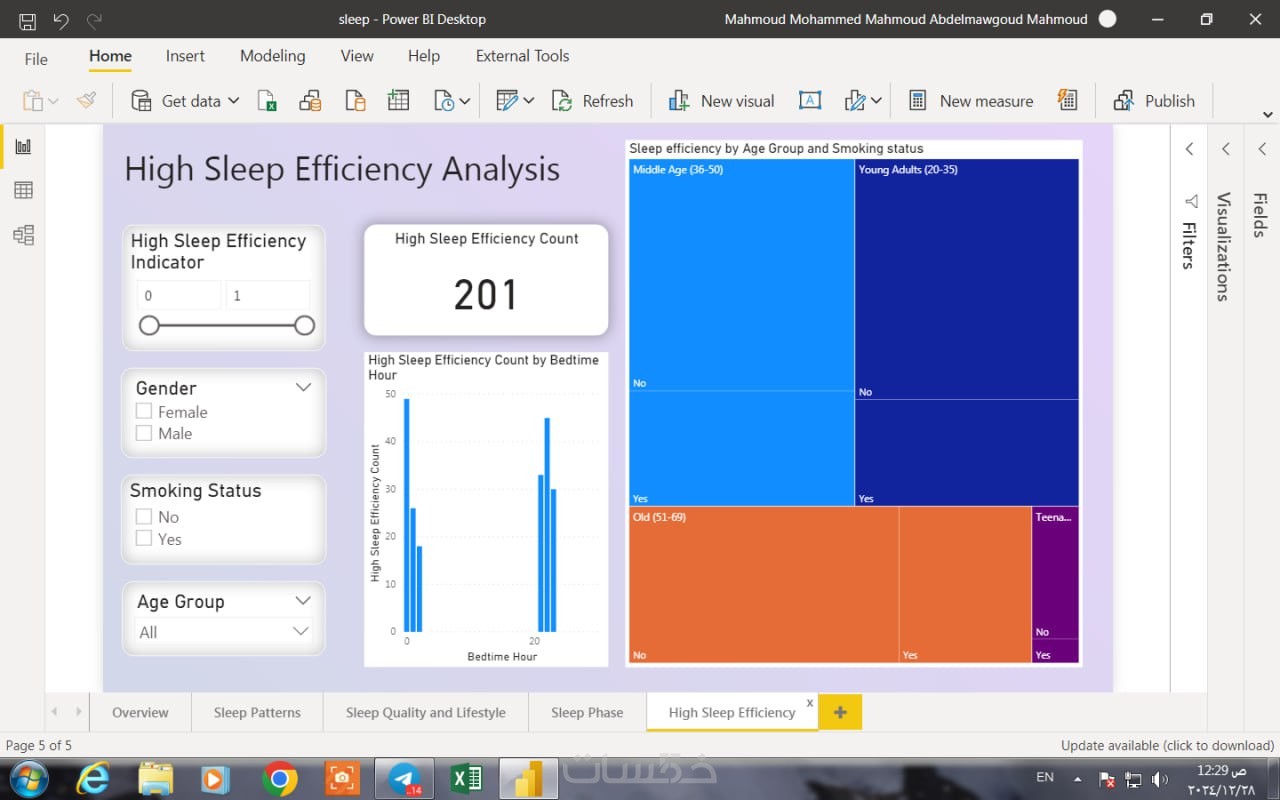Import an Excel workbook from the ribbon
Image resolution: width=1280 pixels, height=800 pixels.
pyautogui.click(x=267, y=100)
